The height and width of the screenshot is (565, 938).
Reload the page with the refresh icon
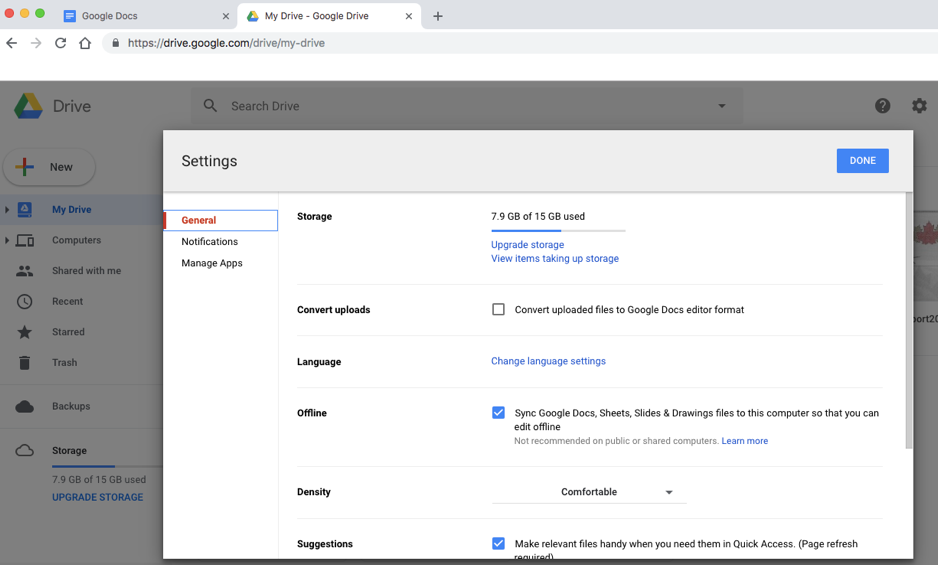pos(60,43)
